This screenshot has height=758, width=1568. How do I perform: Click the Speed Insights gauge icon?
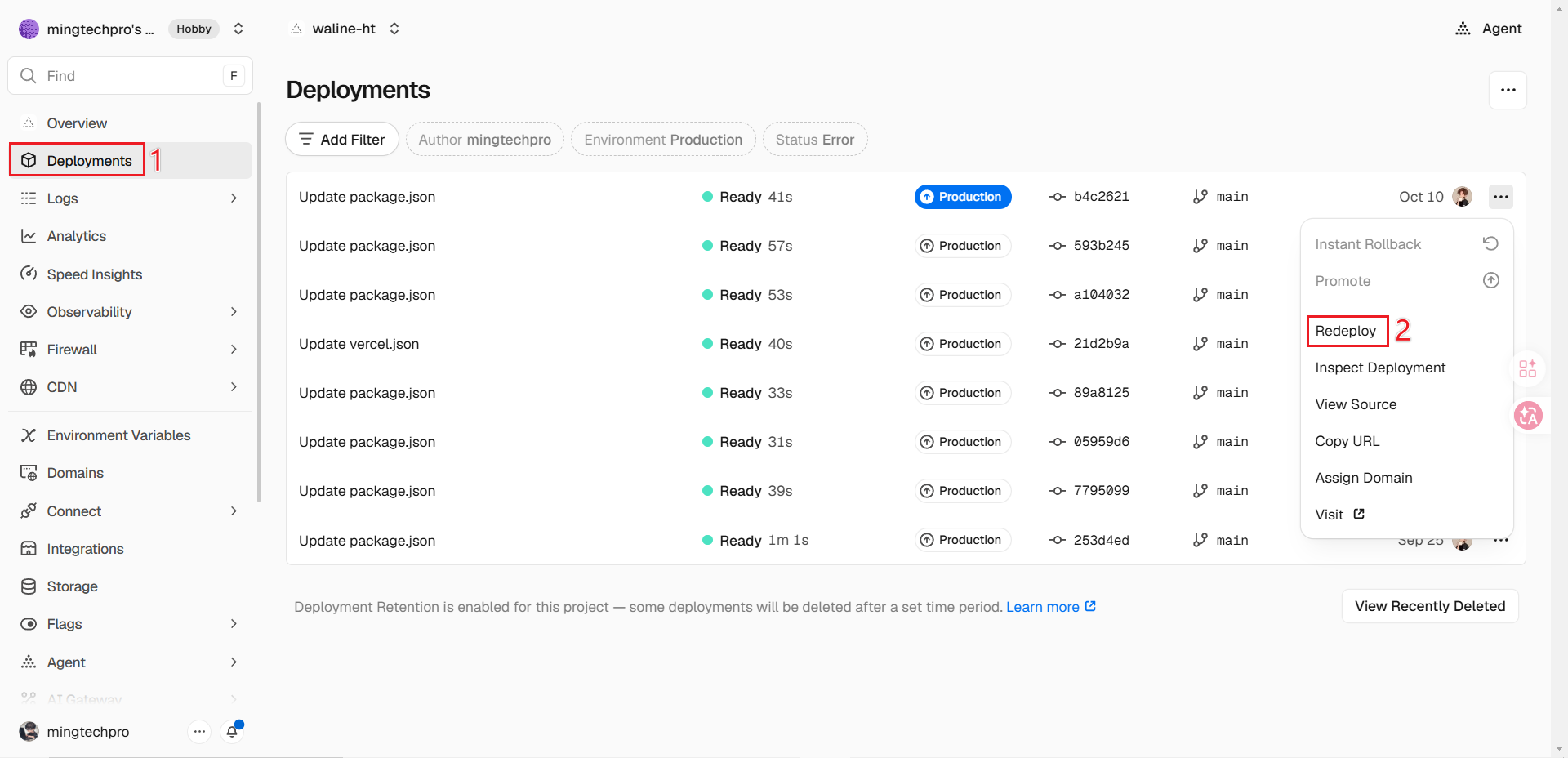[29, 274]
